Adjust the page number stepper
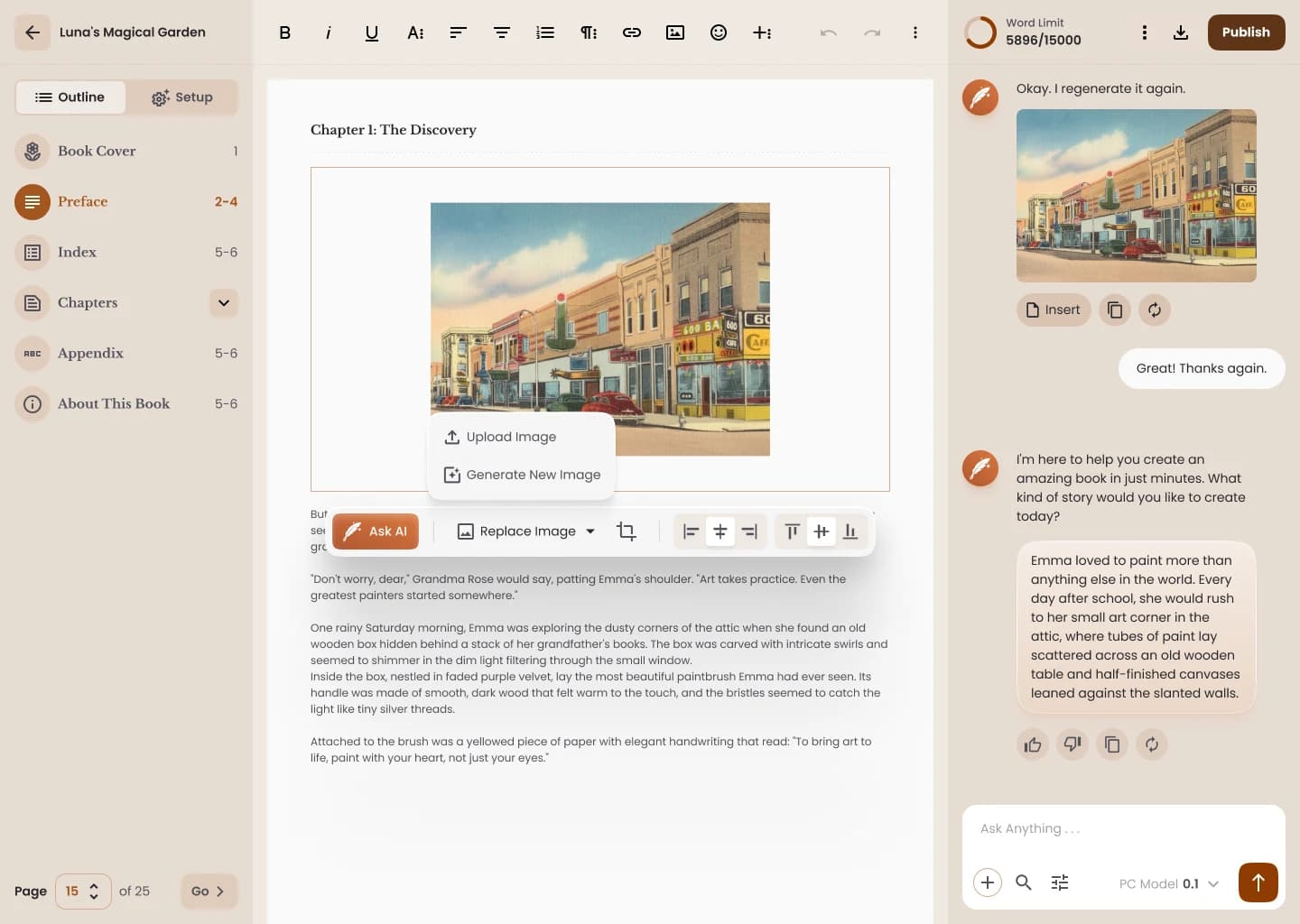 pos(94,892)
